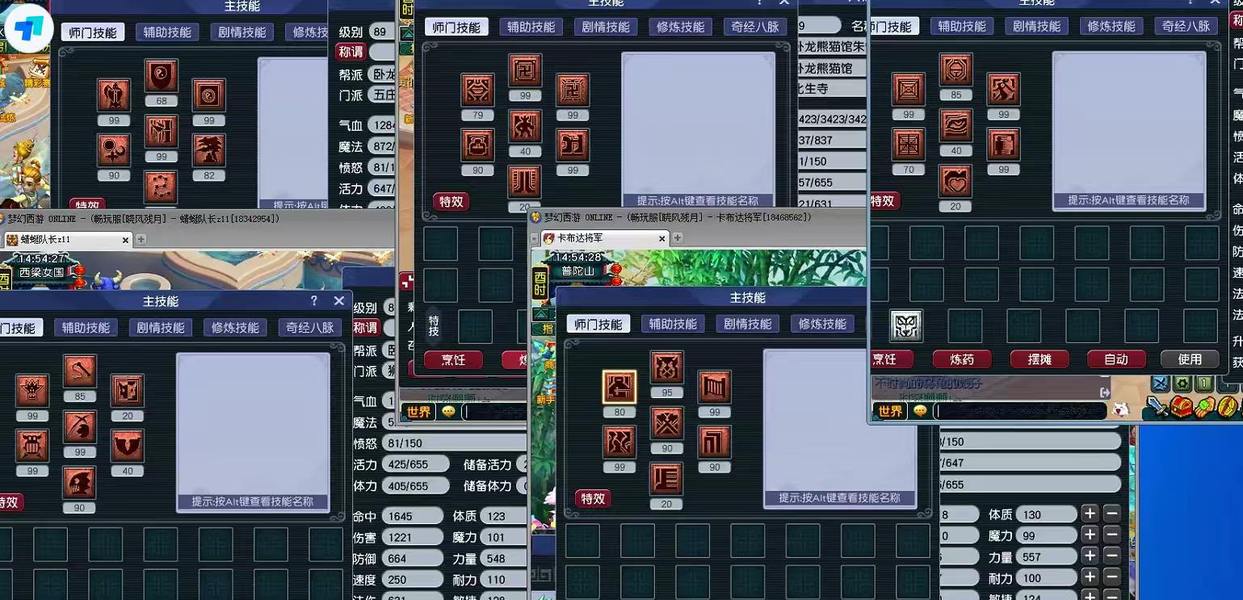The width and height of the screenshot is (1243, 600).
Task: Click the red treasure chest shortcut icon
Action: [x=1181, y=406]
